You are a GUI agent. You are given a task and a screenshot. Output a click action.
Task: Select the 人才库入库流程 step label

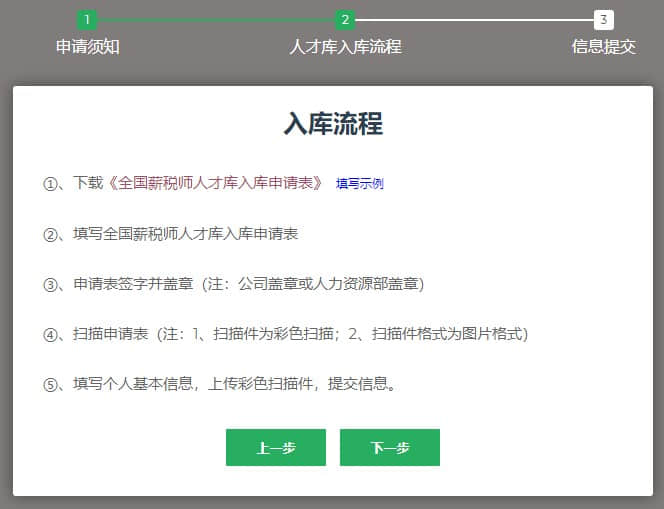coord(345,47)
